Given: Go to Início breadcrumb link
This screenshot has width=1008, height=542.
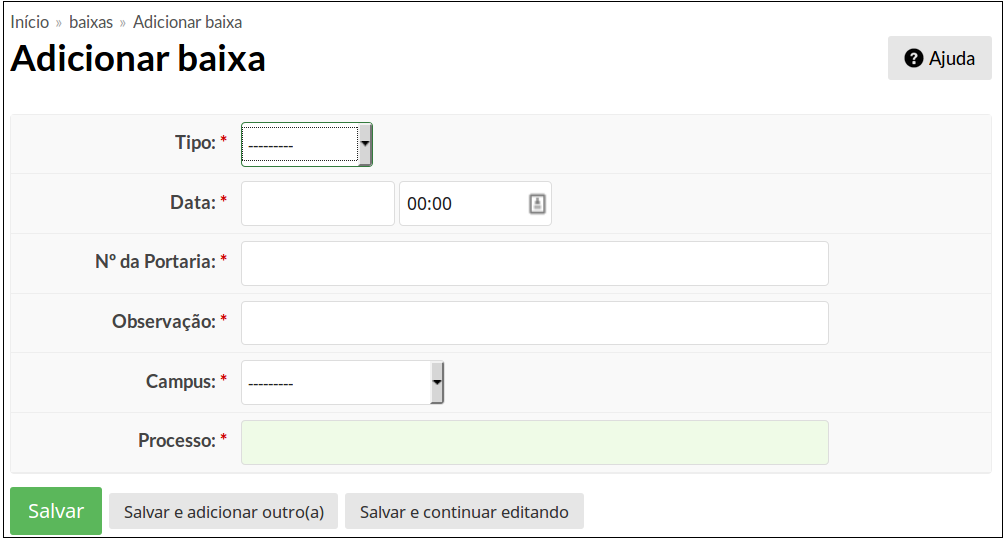Looking at the screenshot, I should (30, 23).
